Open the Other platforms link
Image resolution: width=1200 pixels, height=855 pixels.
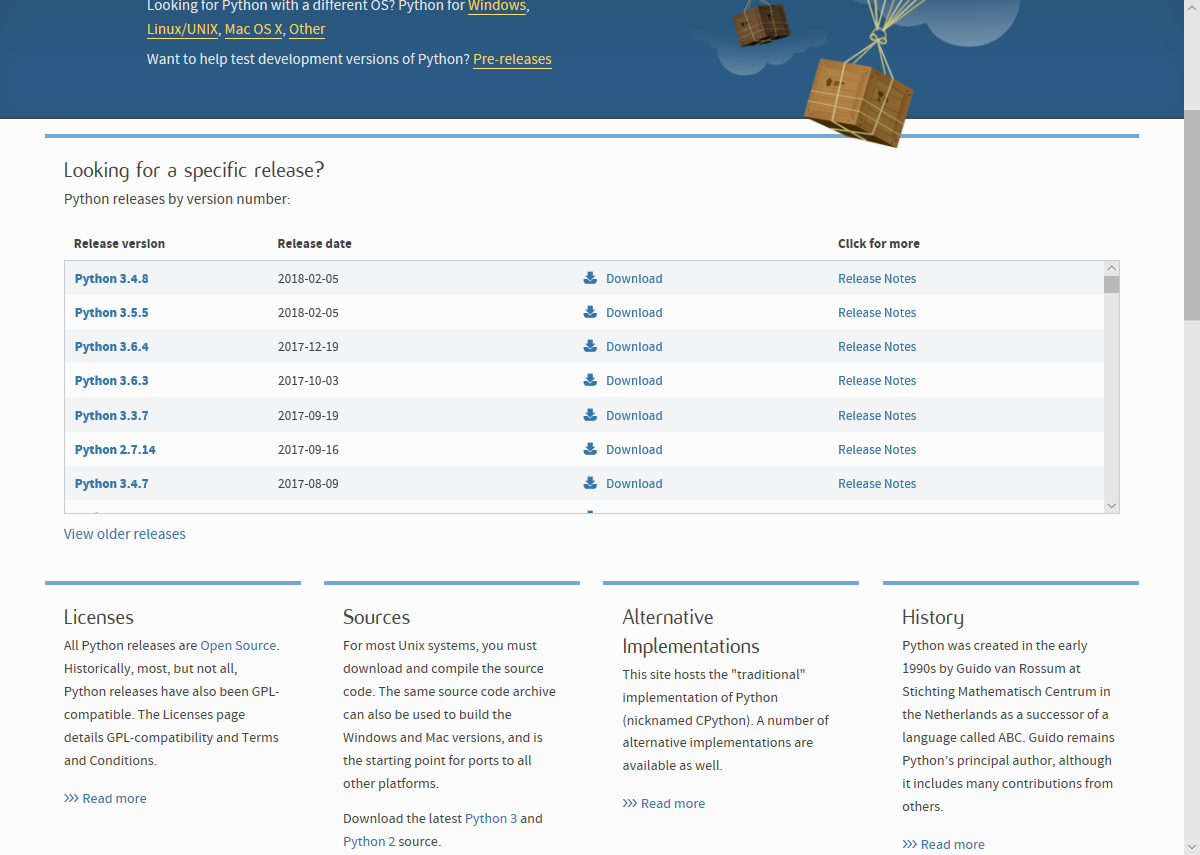pos(307,29)
